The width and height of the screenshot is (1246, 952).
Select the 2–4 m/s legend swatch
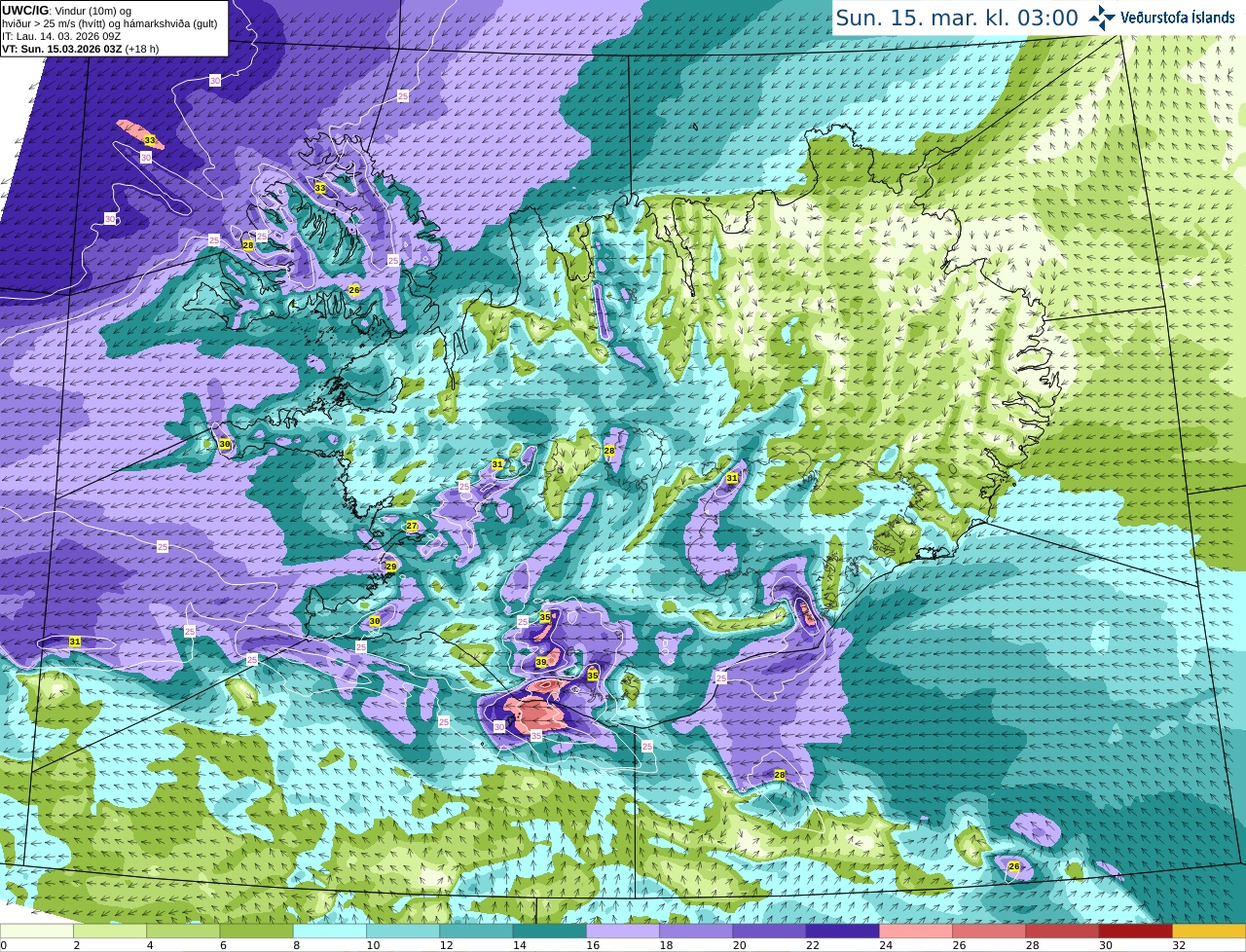(x=110, y=931)
